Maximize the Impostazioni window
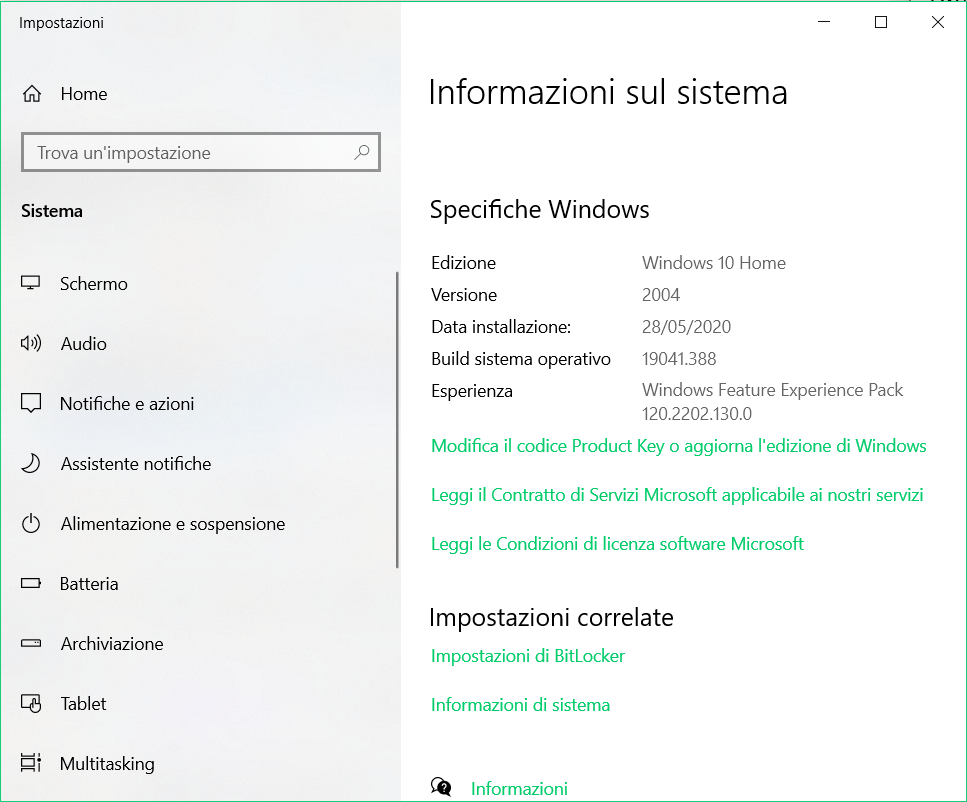Viewport: 967px width, 802px height. tap(881, 22)
